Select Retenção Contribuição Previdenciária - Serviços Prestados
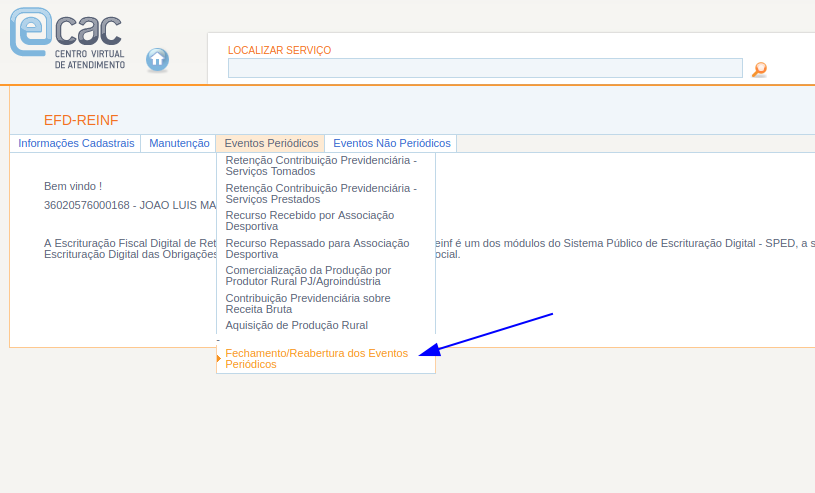 321,193
